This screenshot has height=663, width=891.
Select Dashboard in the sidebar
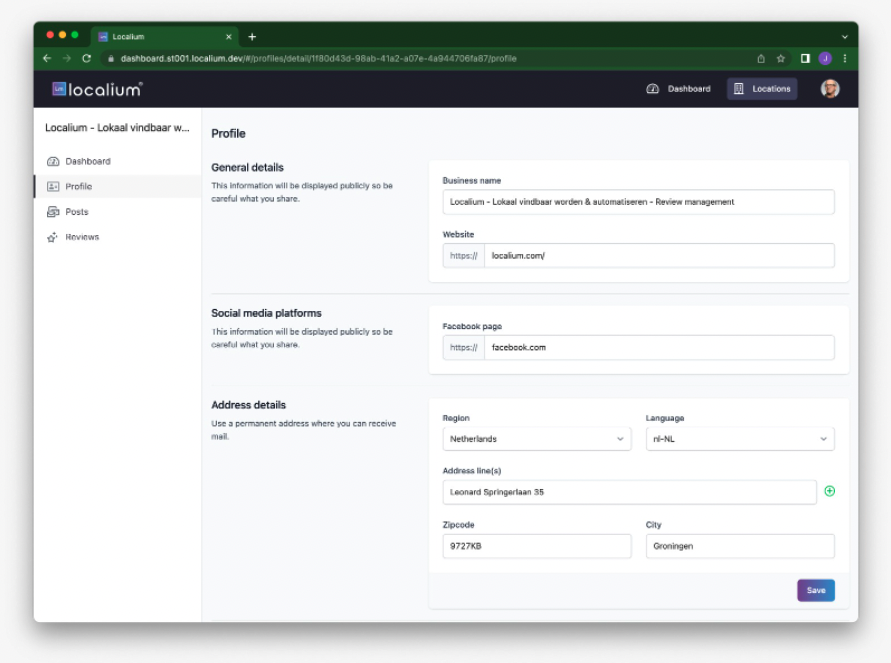pyautogui.click(x=118, y=161)
